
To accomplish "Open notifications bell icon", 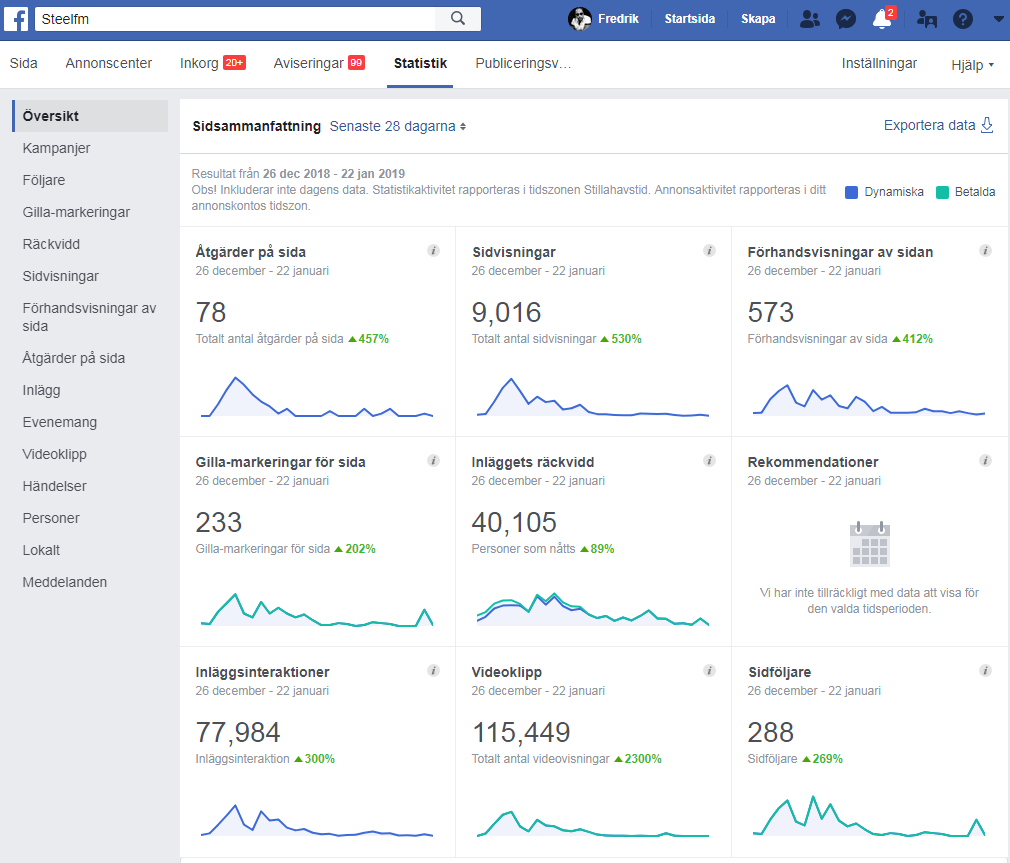I will click(x=881, y=19).
